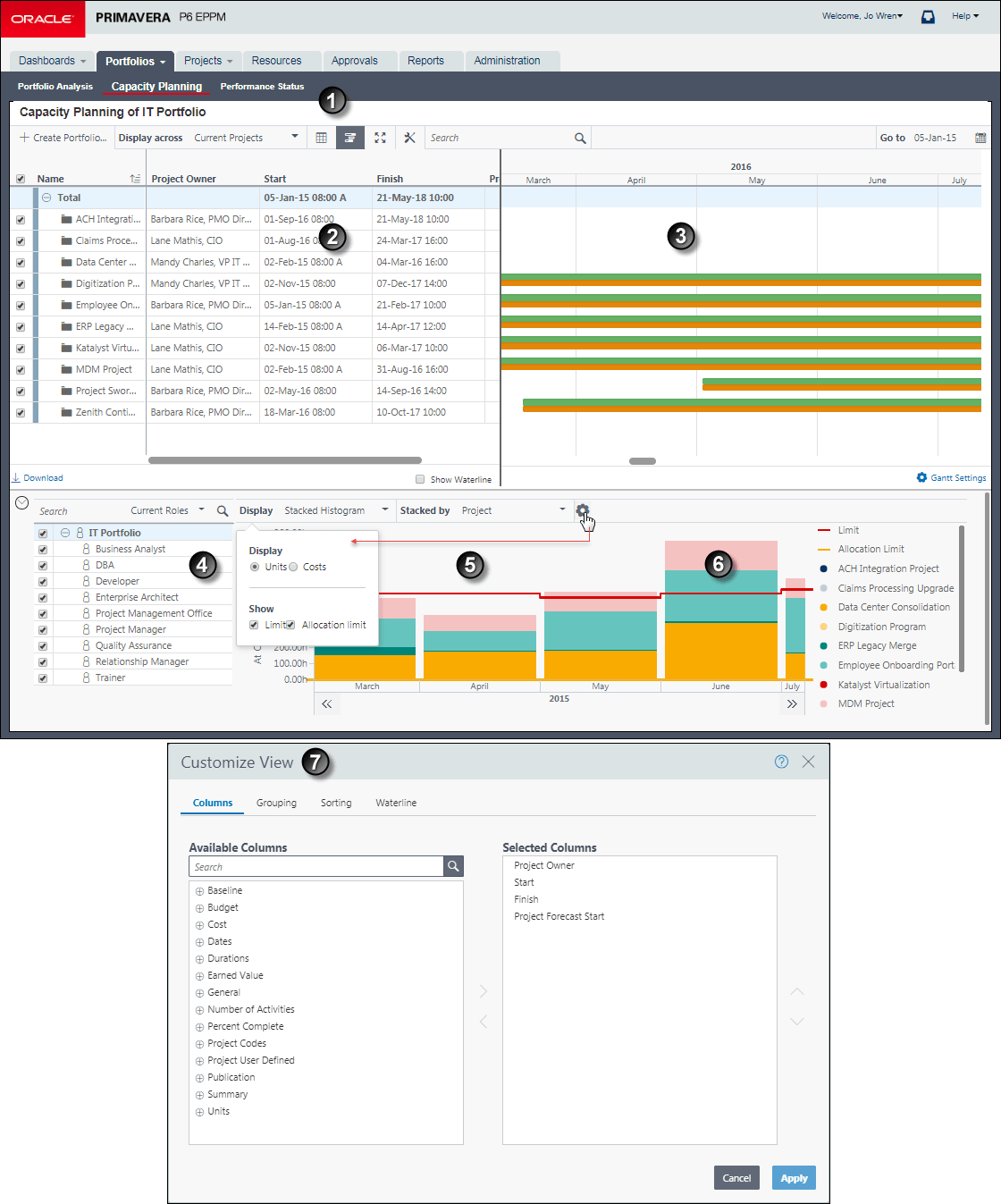Select the Units radio button

point(255,567)
